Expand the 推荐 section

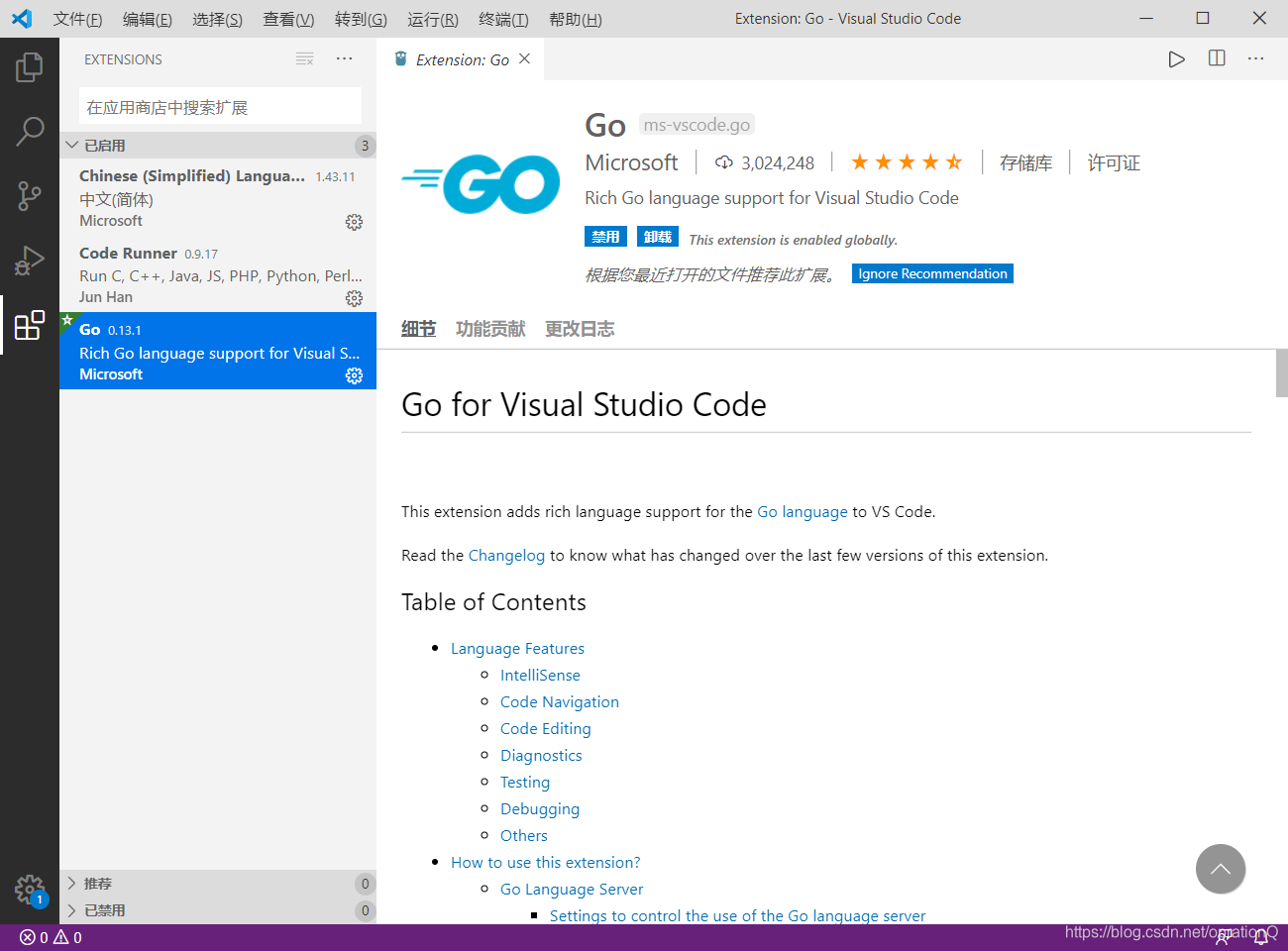[218, 884]
